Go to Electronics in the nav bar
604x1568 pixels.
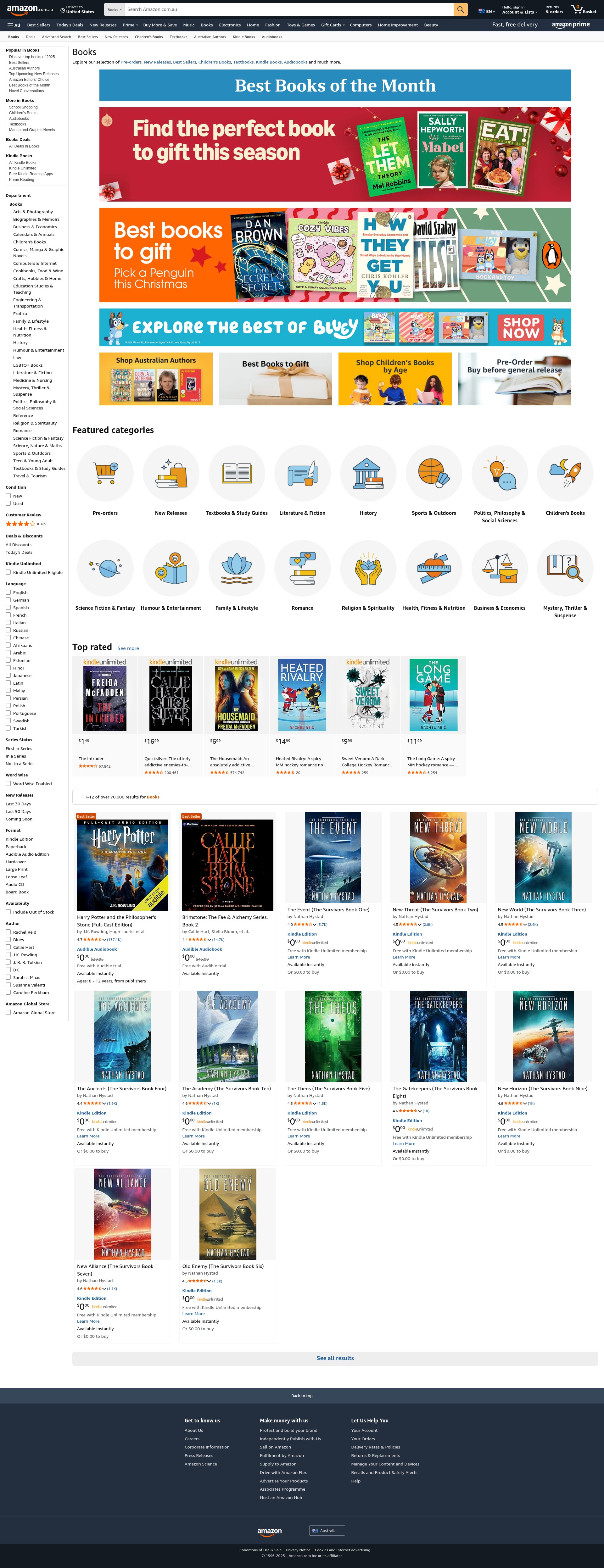[x=230, y=25]
